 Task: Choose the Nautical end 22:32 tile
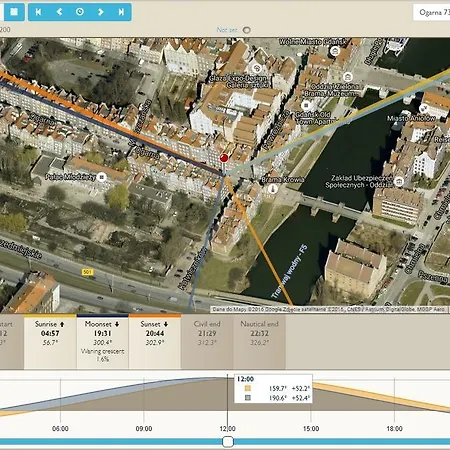[x=259, y=341]
